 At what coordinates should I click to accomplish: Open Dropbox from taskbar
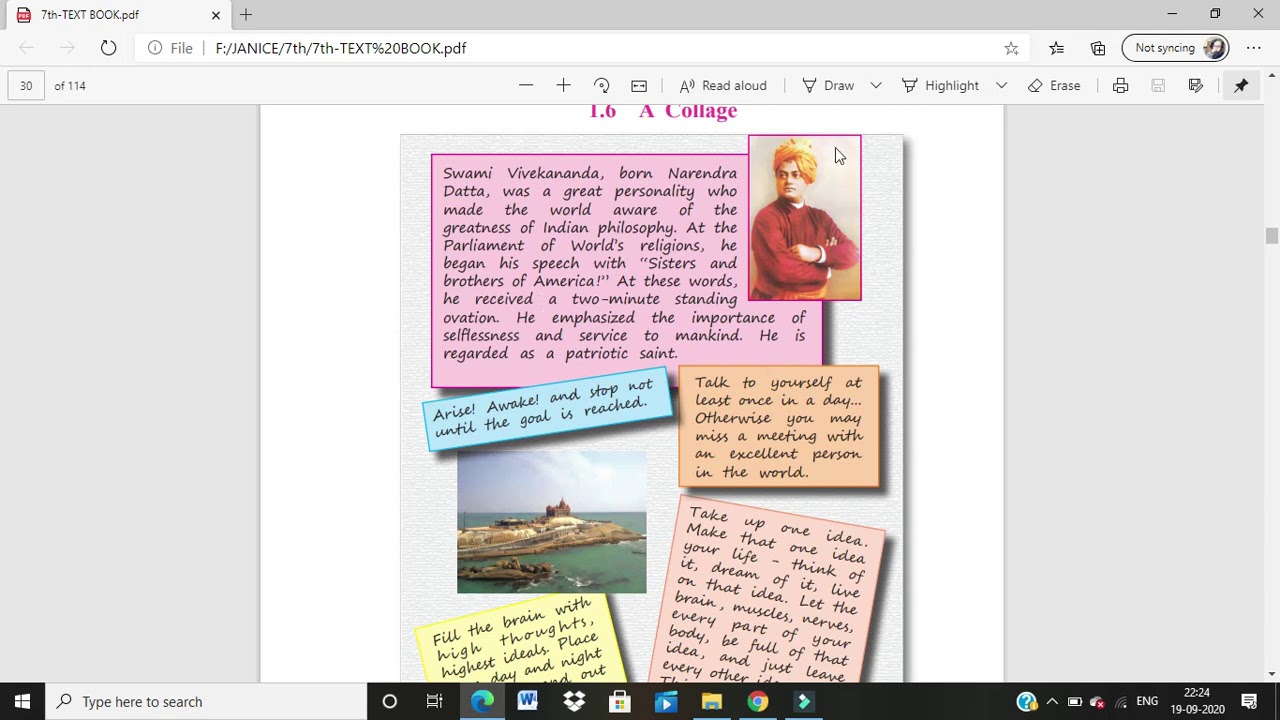click(x=574, y=702)
